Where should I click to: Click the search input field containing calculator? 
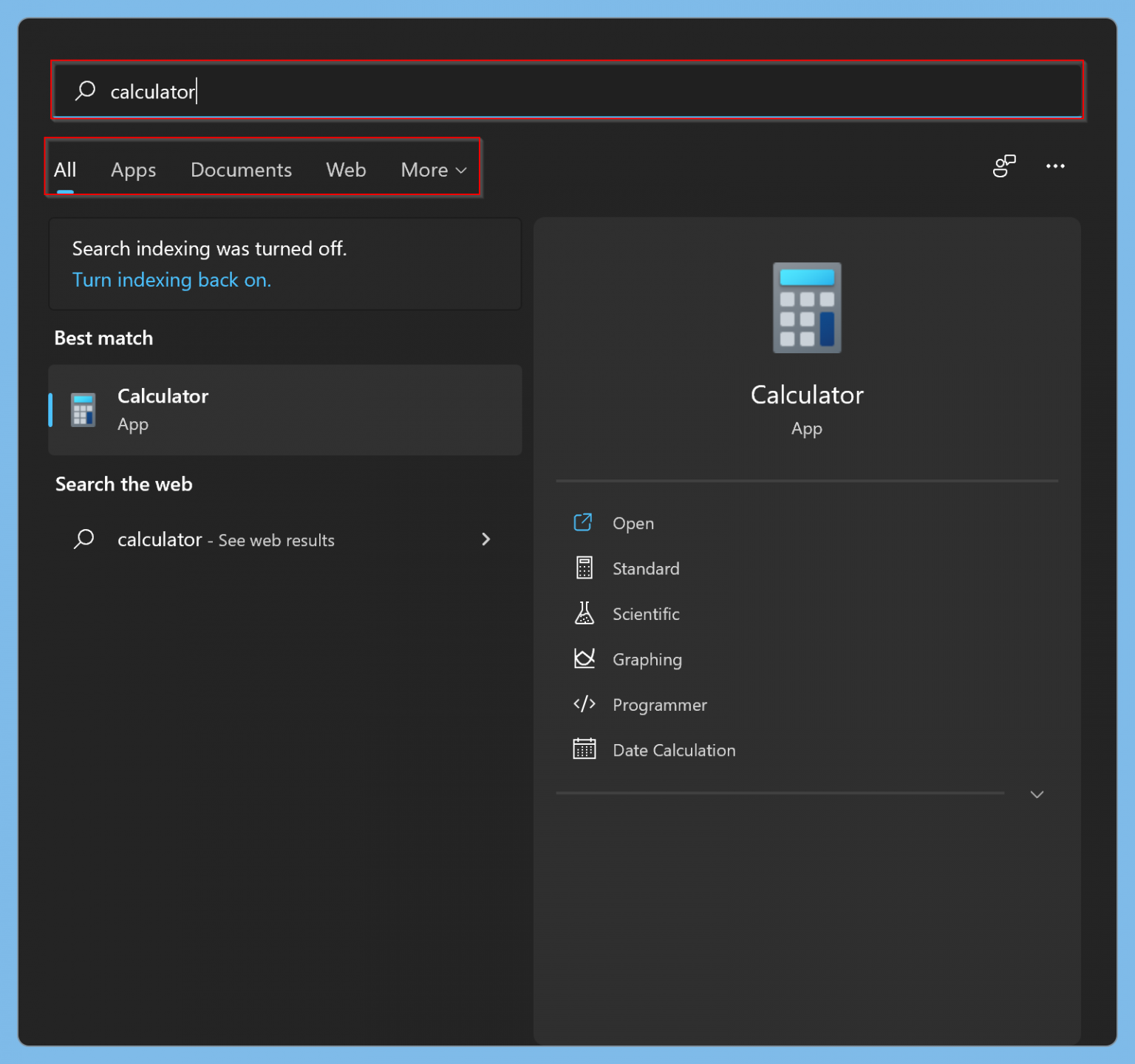click(x=567, y=91)
